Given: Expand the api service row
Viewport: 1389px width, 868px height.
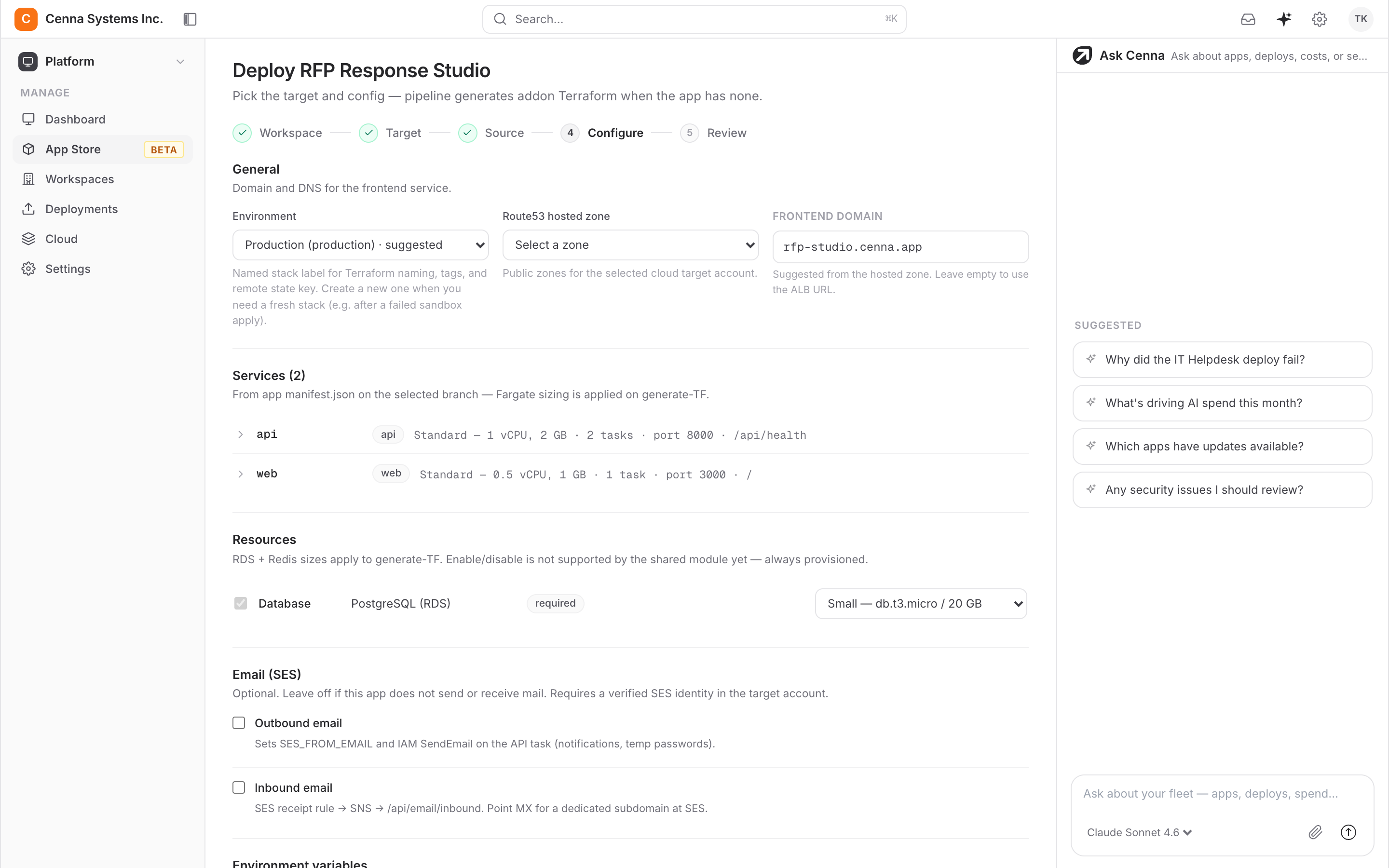Looking at the screenshot, I should [241, 434].
